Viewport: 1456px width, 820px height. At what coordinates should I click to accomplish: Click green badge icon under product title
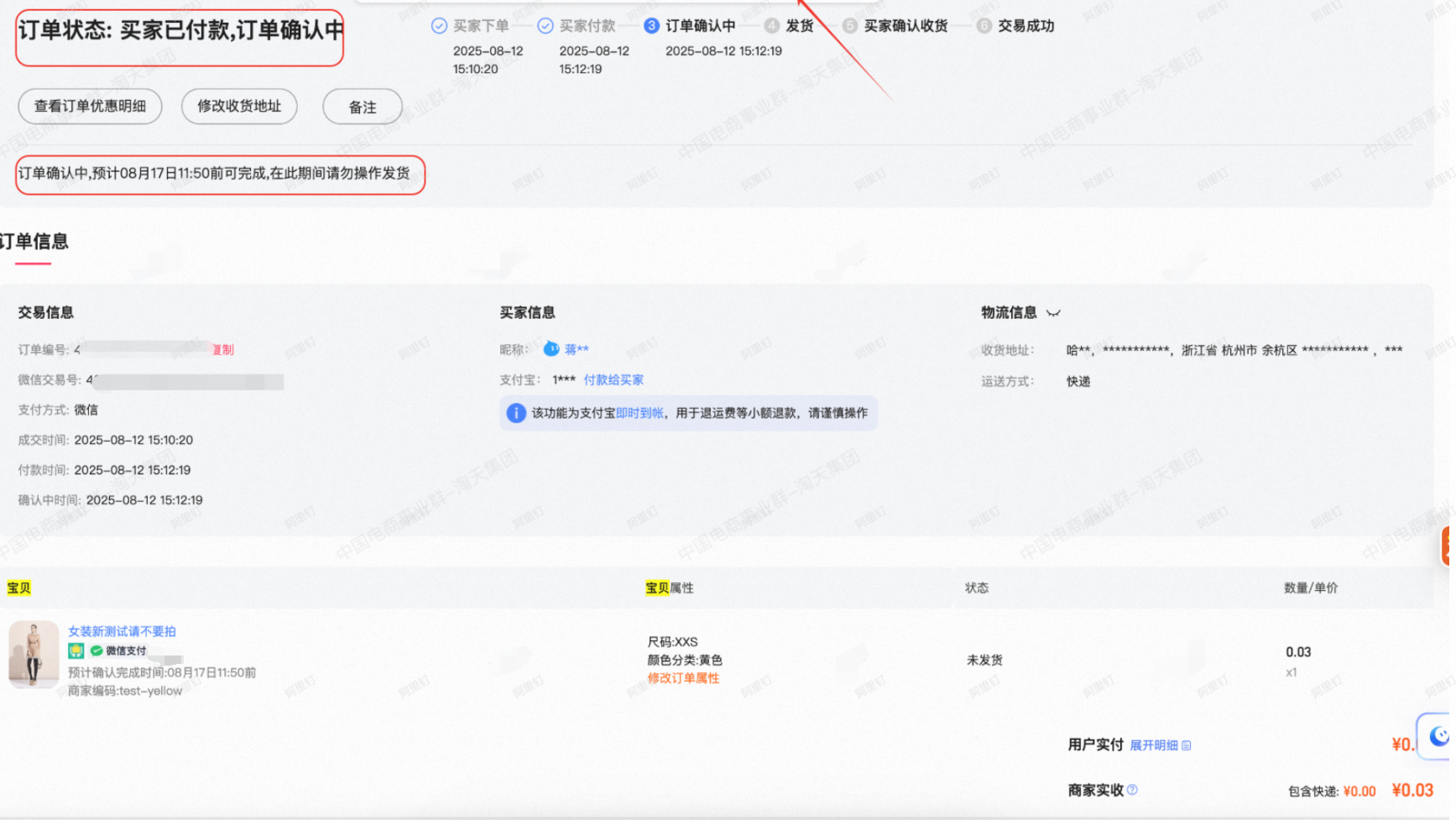pyautogui.click(x=76, y=650)
